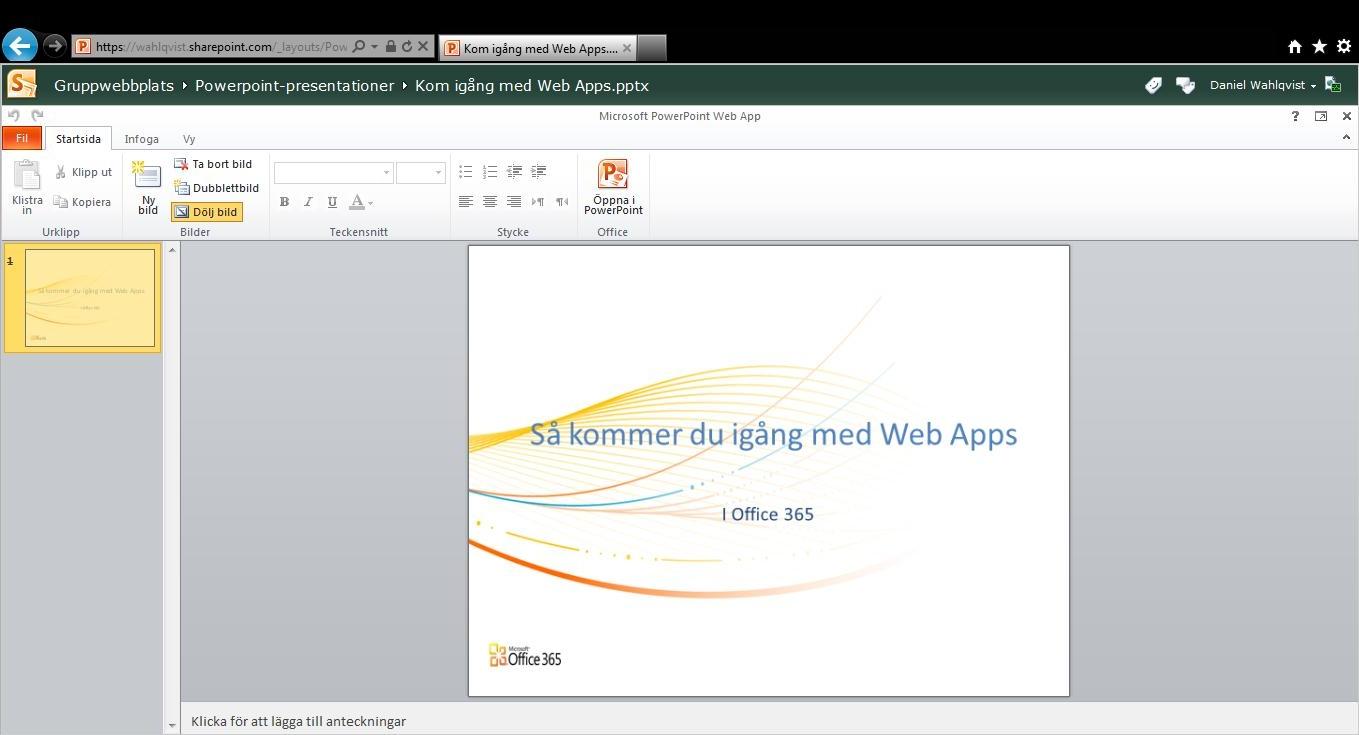Image resolution: width=1359 pixels, height=735 pixels.
Task: Open a new browser tab
Action: tap(651, 48)
